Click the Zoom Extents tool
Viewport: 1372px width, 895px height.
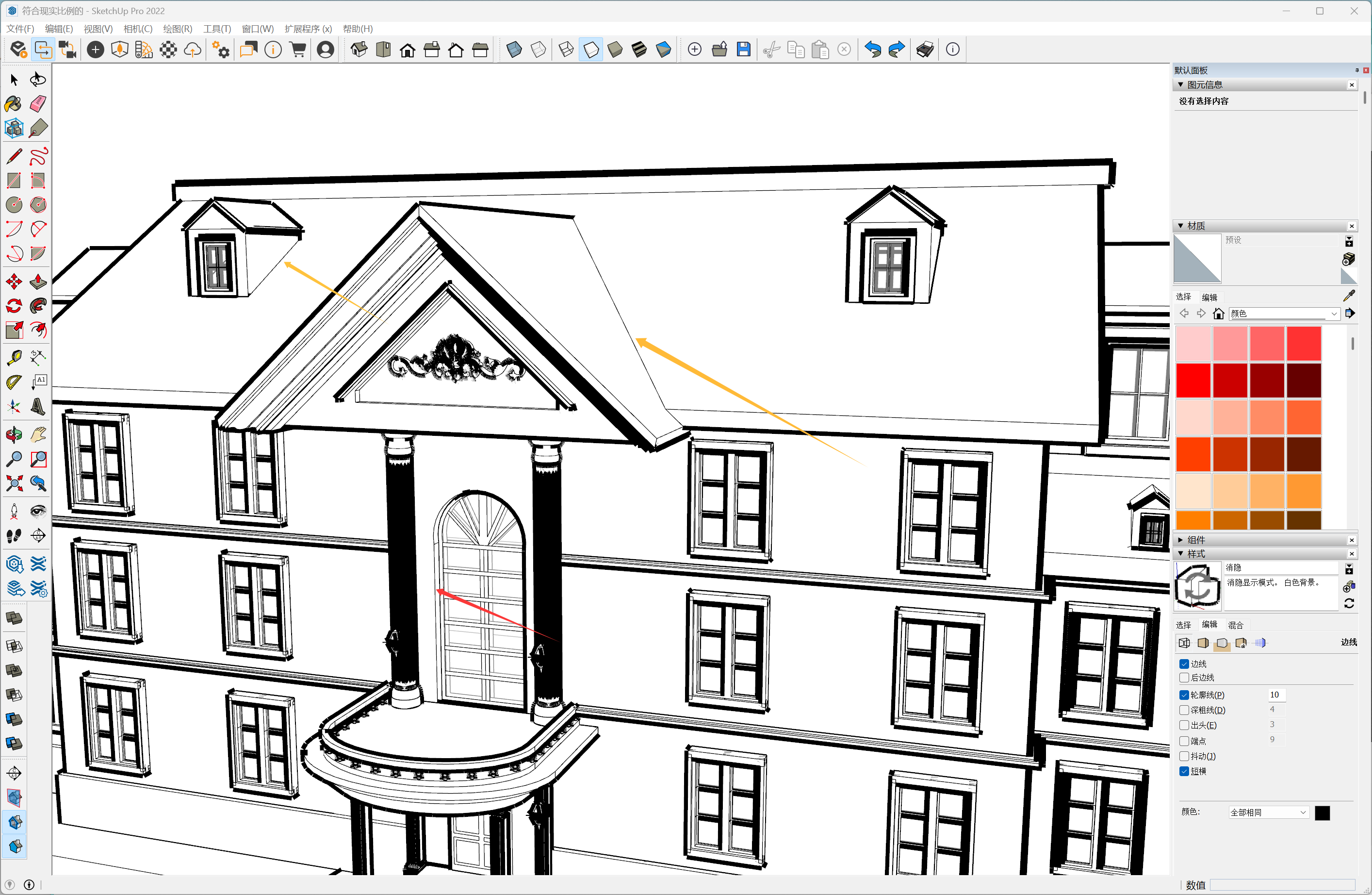pyautogui.click(x=14, y=483)
